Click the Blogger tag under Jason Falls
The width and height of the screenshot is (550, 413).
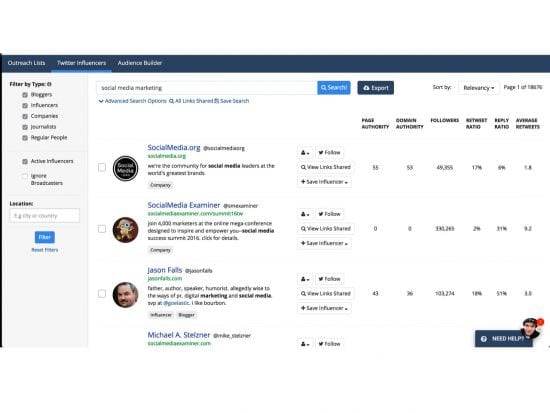tap(186, 315)
